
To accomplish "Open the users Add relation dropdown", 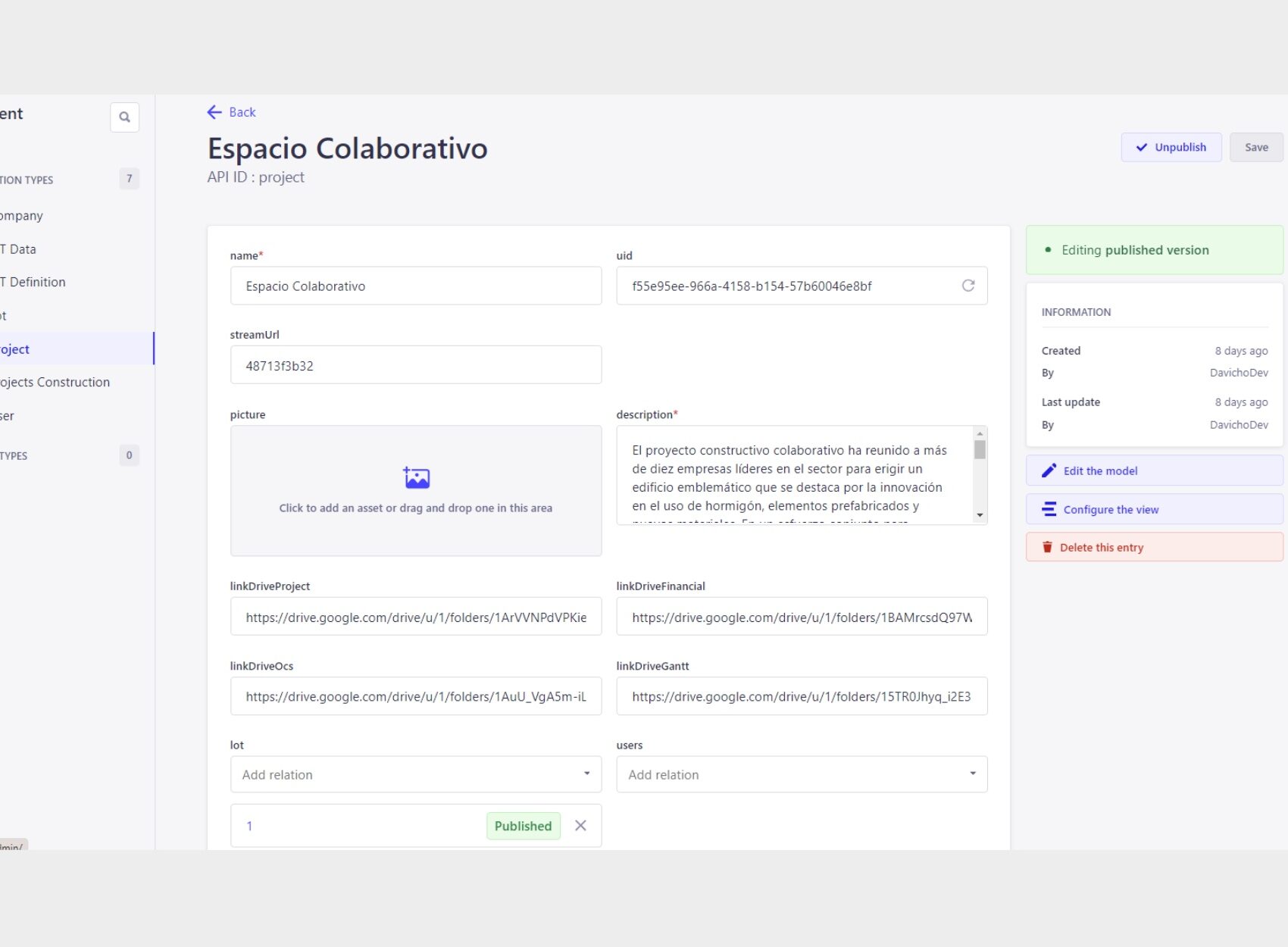I will click(972, 774).
